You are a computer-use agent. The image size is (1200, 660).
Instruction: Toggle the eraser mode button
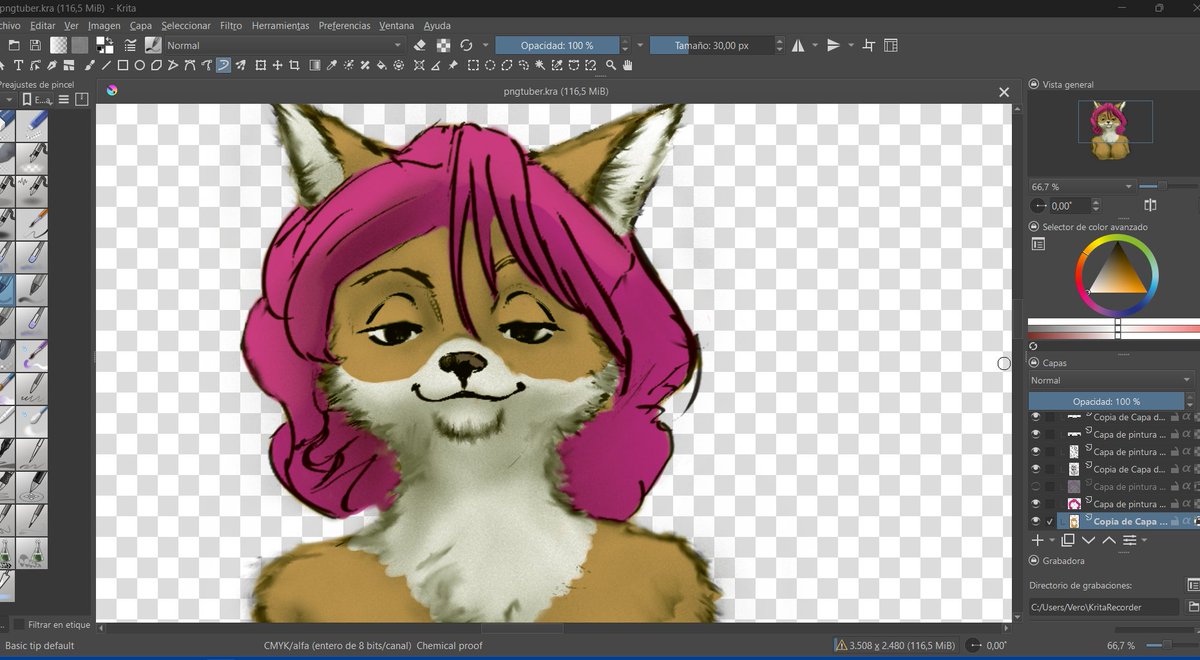point(420,45)
